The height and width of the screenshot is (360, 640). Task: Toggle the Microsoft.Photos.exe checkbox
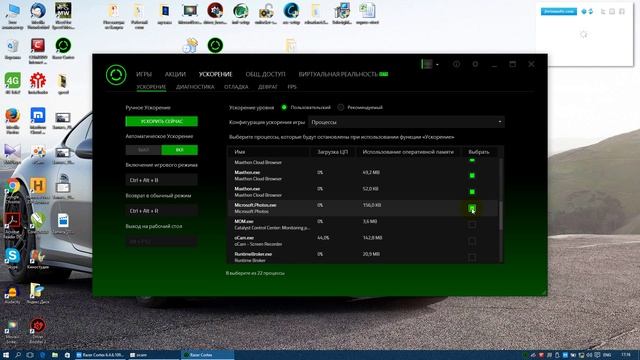pyautogui.click(x=472, y=208)
